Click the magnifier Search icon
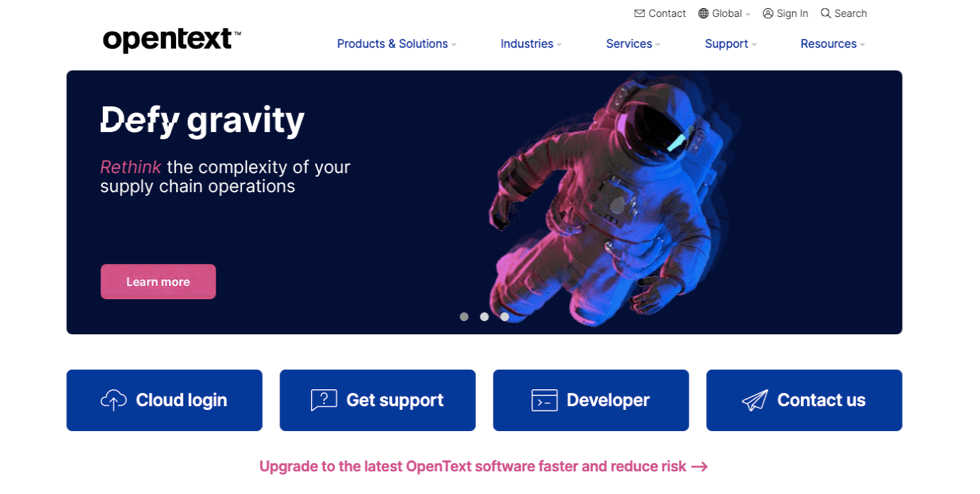 pyautogui.click(x=826, y=13)
